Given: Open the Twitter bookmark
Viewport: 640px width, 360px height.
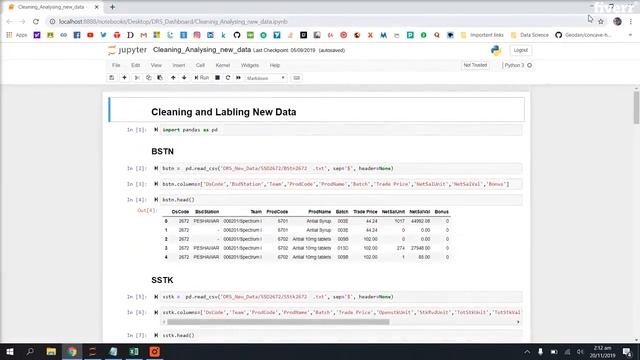Looking at the screenshot, I should click(103, 35).
